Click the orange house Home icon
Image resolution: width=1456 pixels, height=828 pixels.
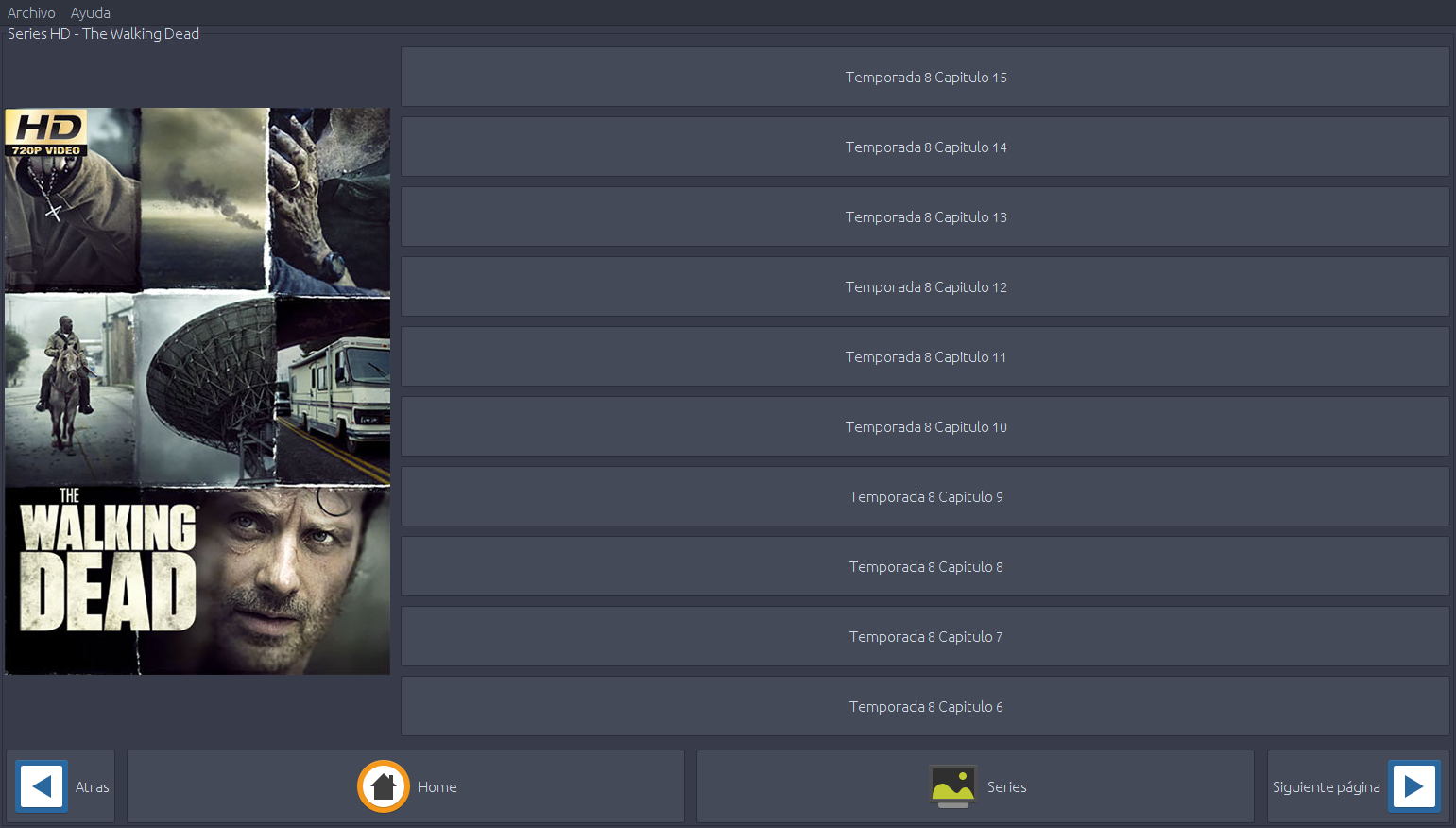384,786
